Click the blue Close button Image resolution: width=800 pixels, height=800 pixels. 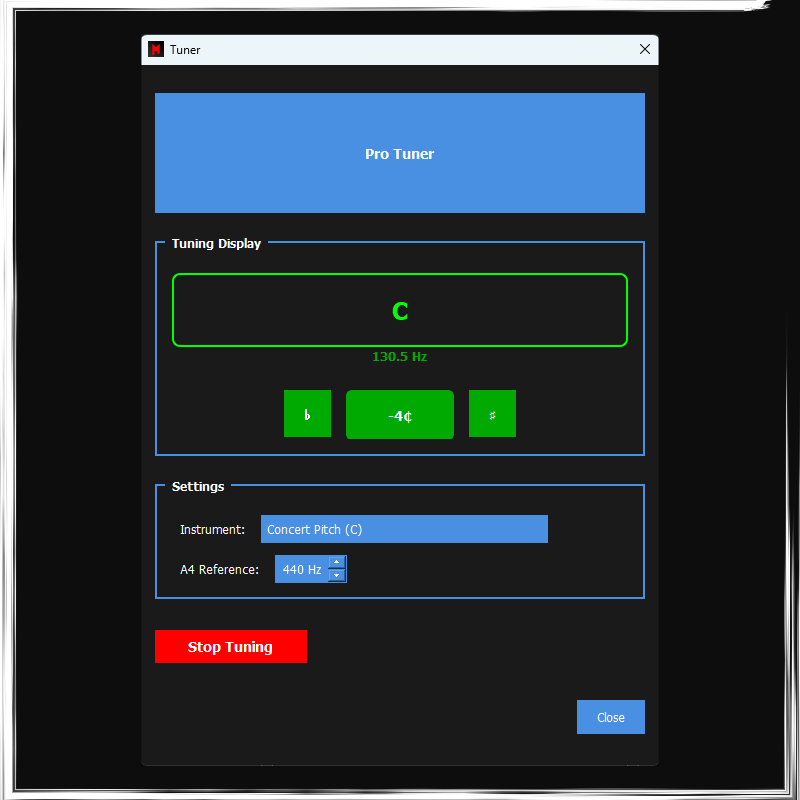tap(610, 717)
